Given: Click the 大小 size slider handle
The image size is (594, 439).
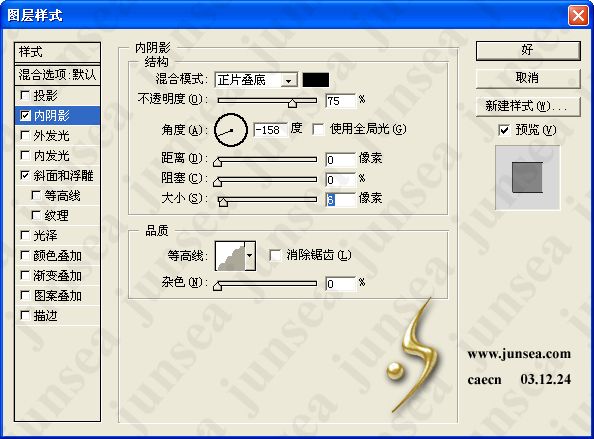Looking at the screenshot, I should [x=223, y=202].
